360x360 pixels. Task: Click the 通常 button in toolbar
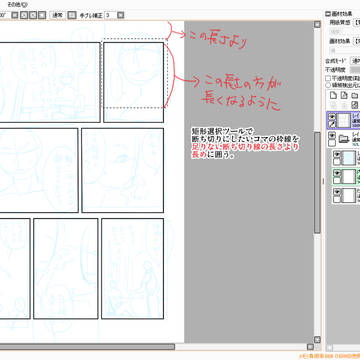(58, 15)
